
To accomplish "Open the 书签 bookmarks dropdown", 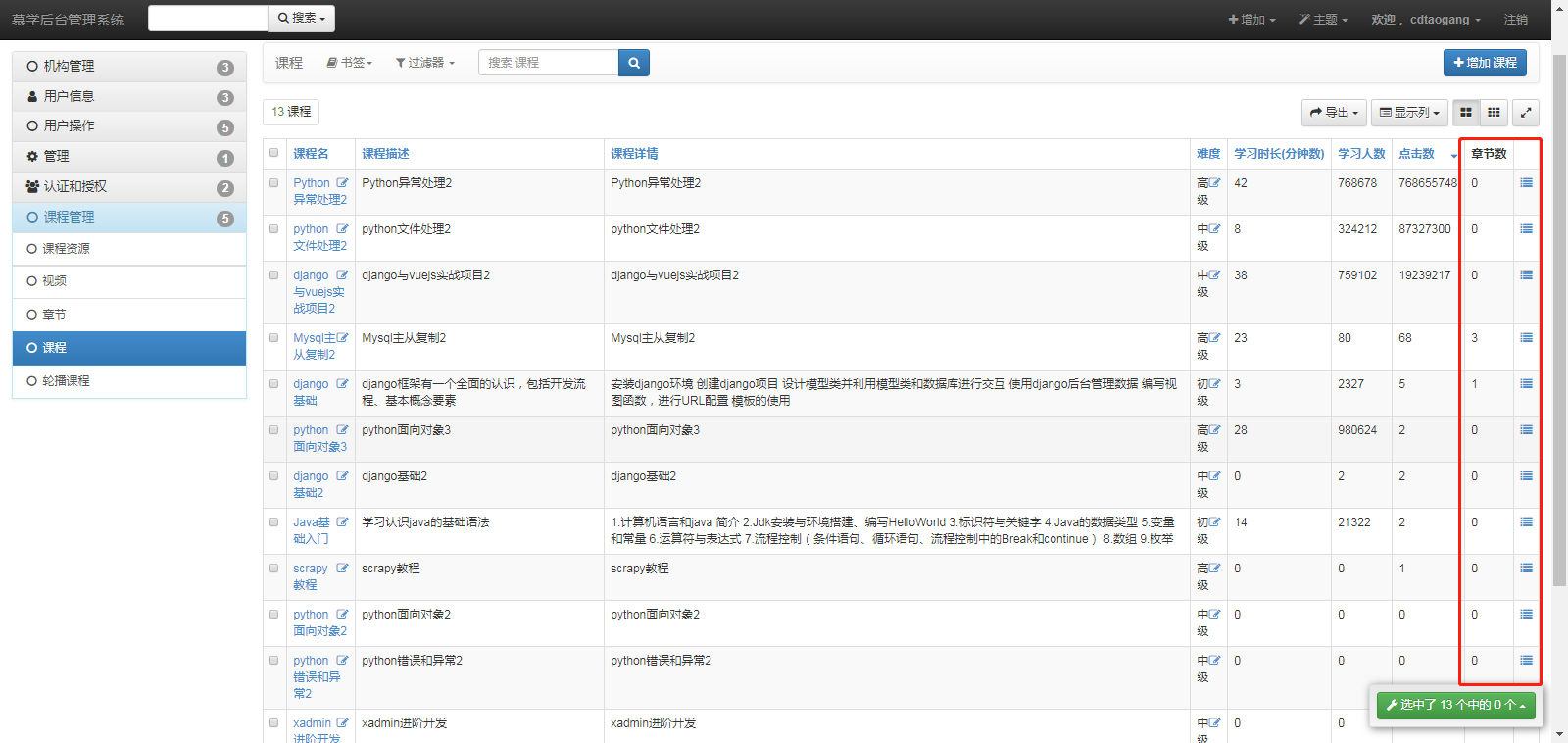I will (350, 63).
